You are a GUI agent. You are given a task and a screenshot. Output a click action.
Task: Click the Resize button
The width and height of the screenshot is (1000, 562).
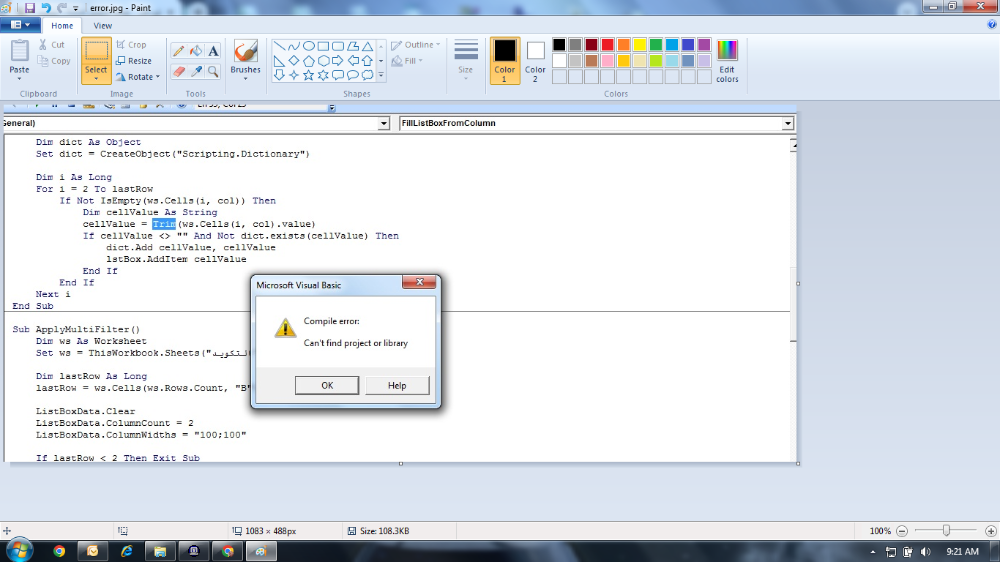(x=133, y=61)
